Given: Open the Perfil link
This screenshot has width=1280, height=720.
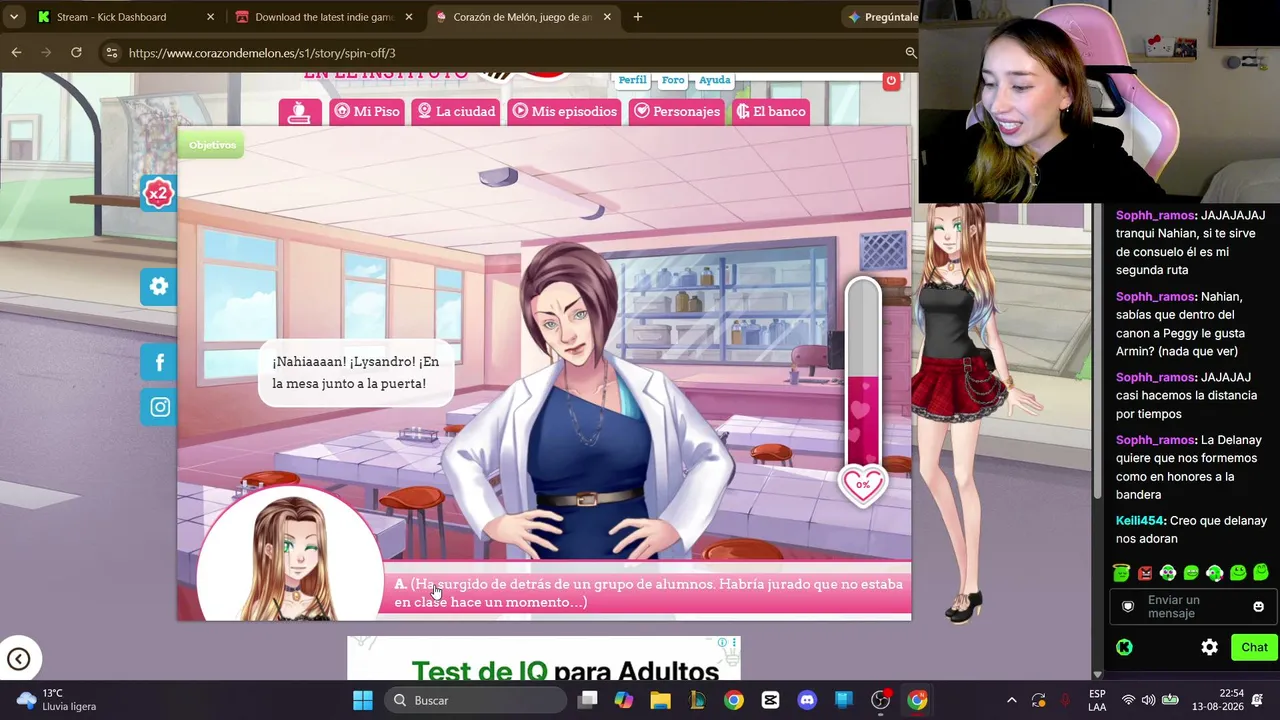Looking at the screenshot, I should (x=632, y=80).
